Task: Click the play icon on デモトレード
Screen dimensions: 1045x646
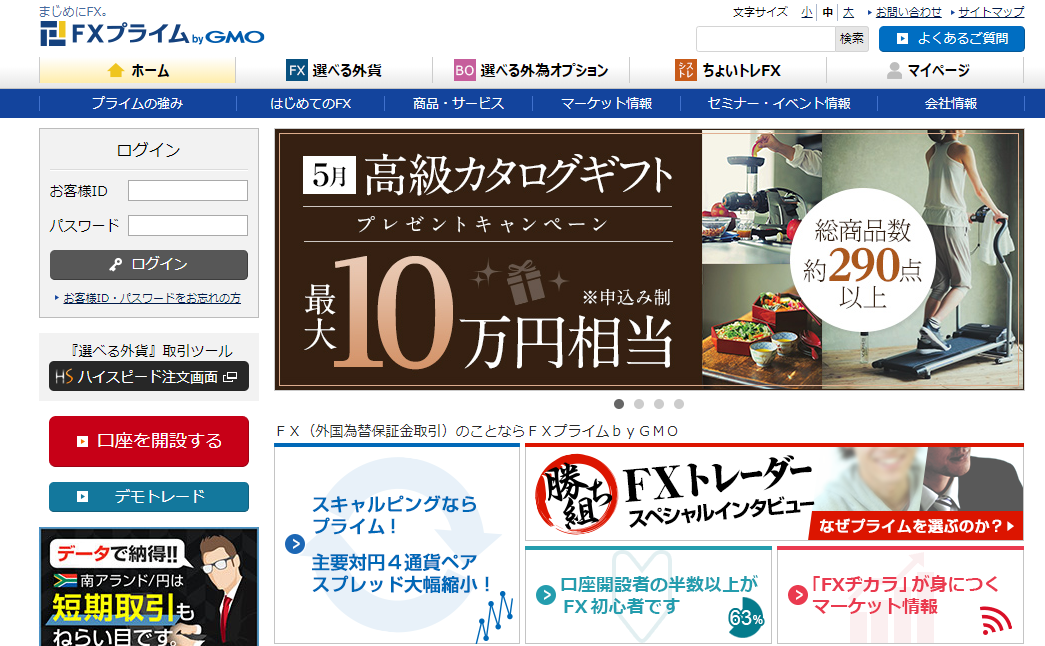Action: click(x=82, y=497)
